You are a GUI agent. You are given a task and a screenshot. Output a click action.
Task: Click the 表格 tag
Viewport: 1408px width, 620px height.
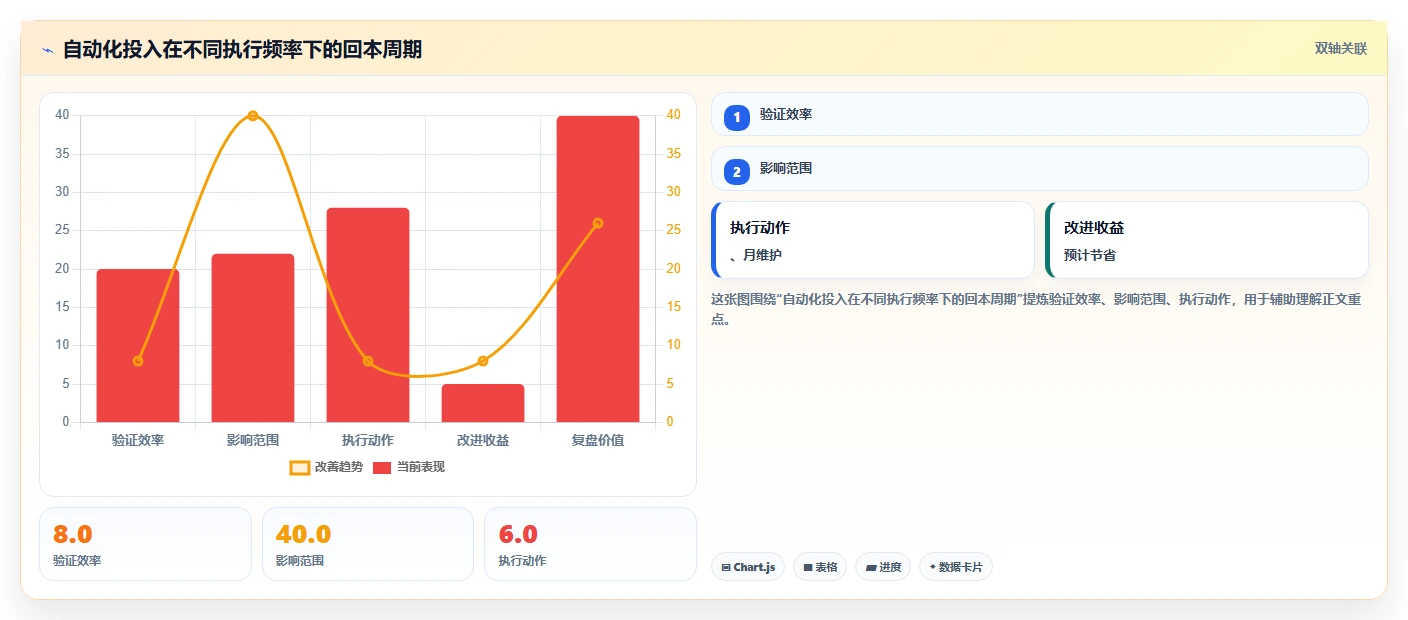coord(820,567)
